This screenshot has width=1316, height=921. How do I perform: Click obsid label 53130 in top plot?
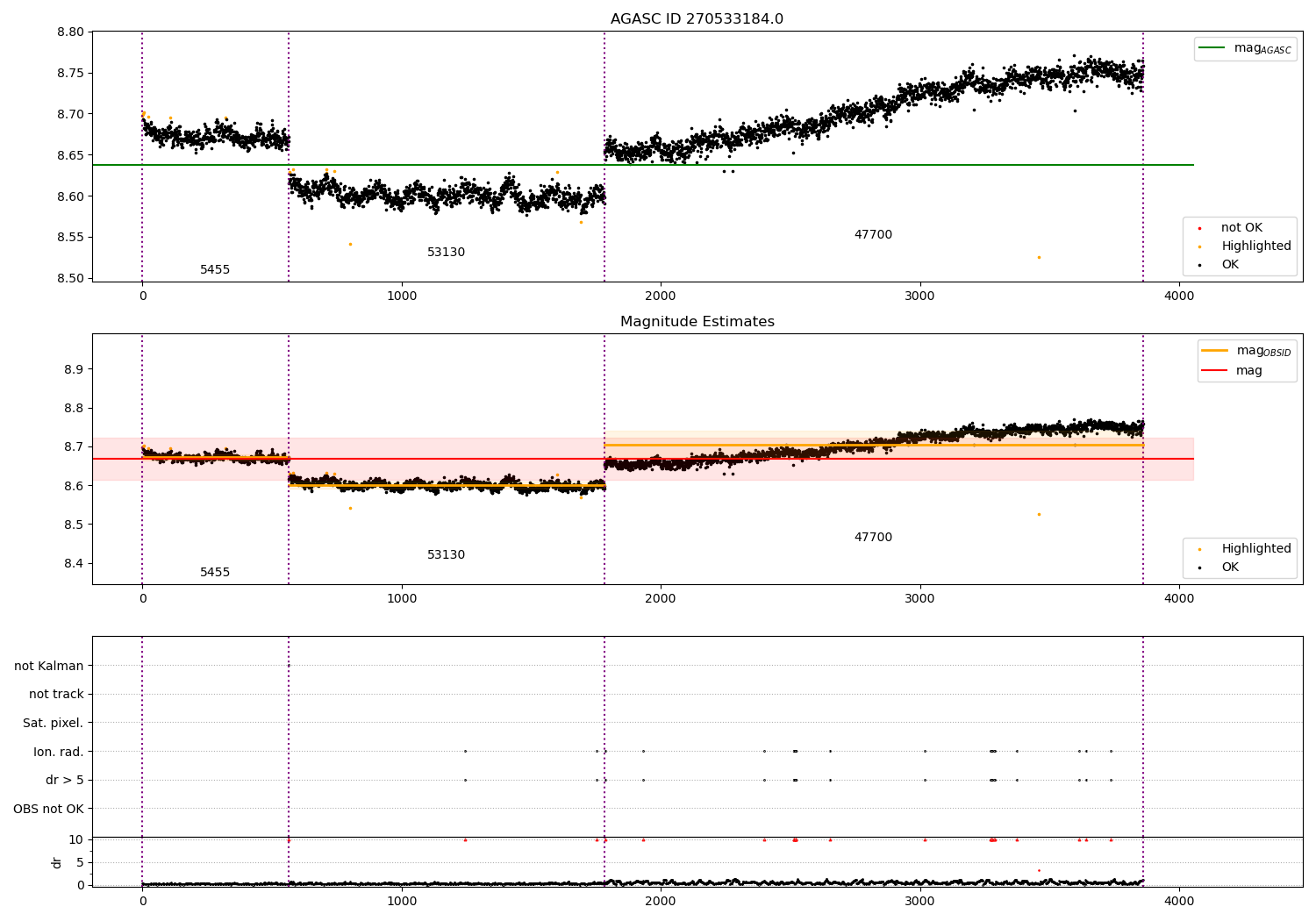[446, 253]
